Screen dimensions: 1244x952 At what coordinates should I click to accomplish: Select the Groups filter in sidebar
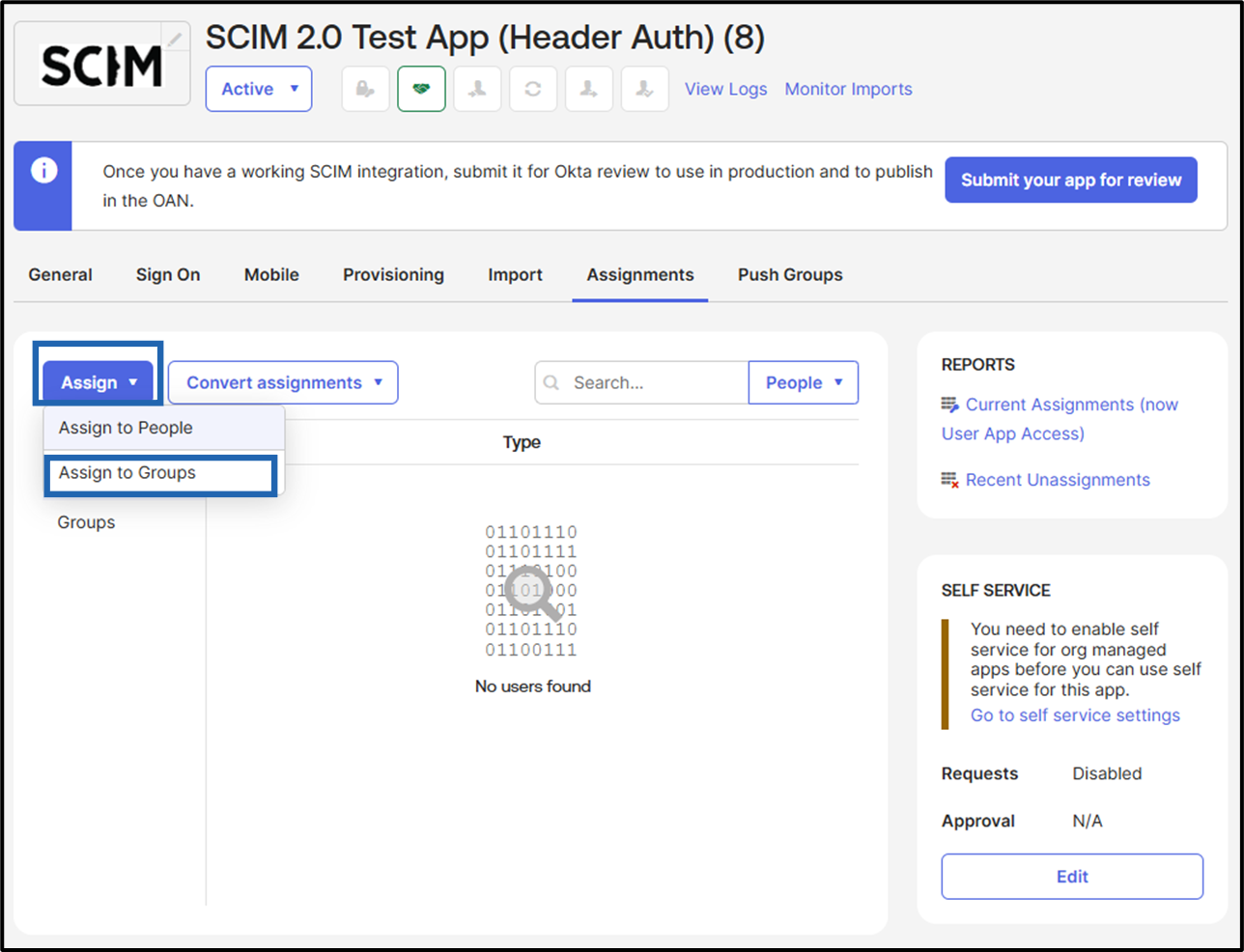point(86,522)
